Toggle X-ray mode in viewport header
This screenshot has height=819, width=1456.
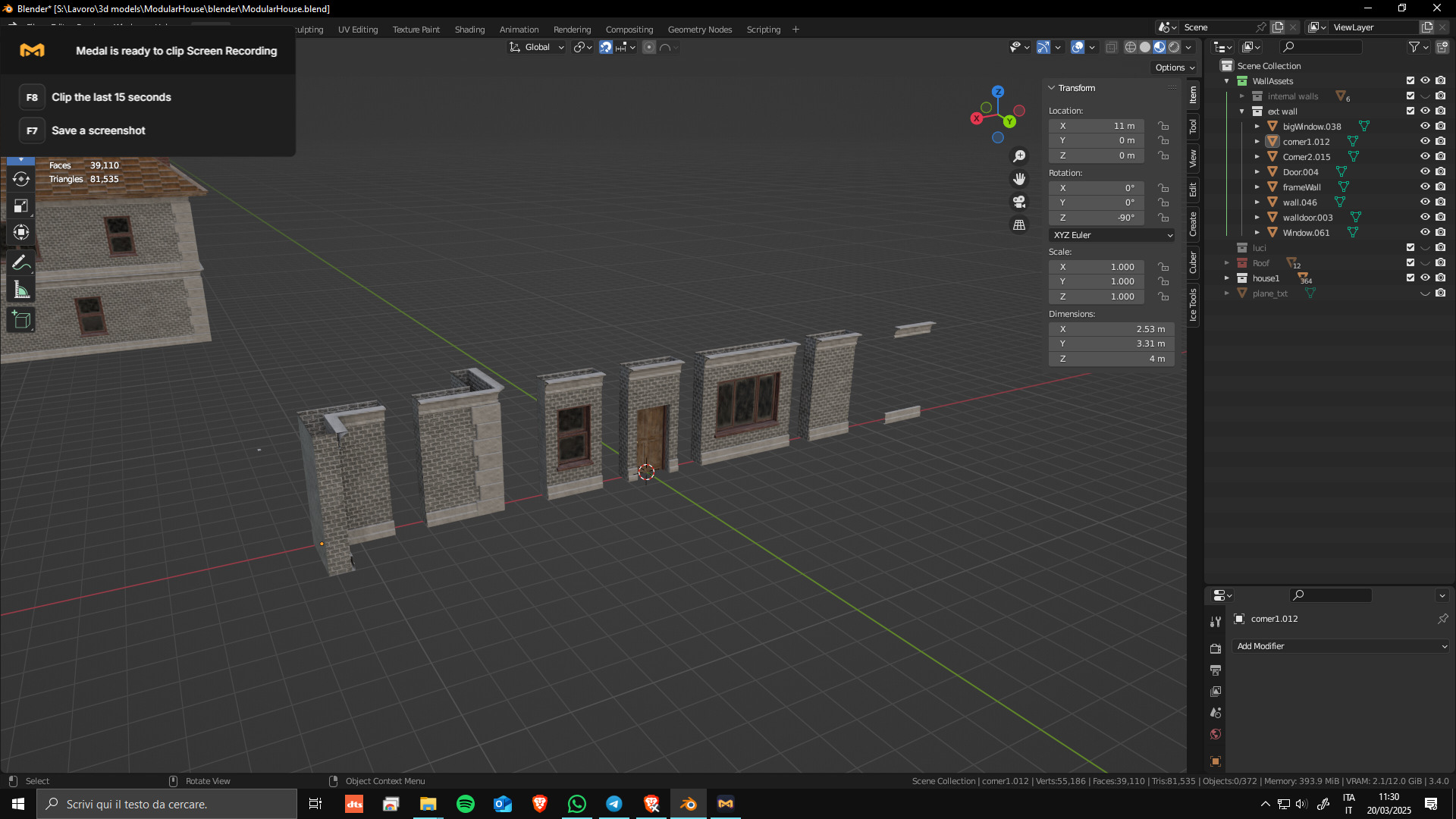pos(1111,47)
